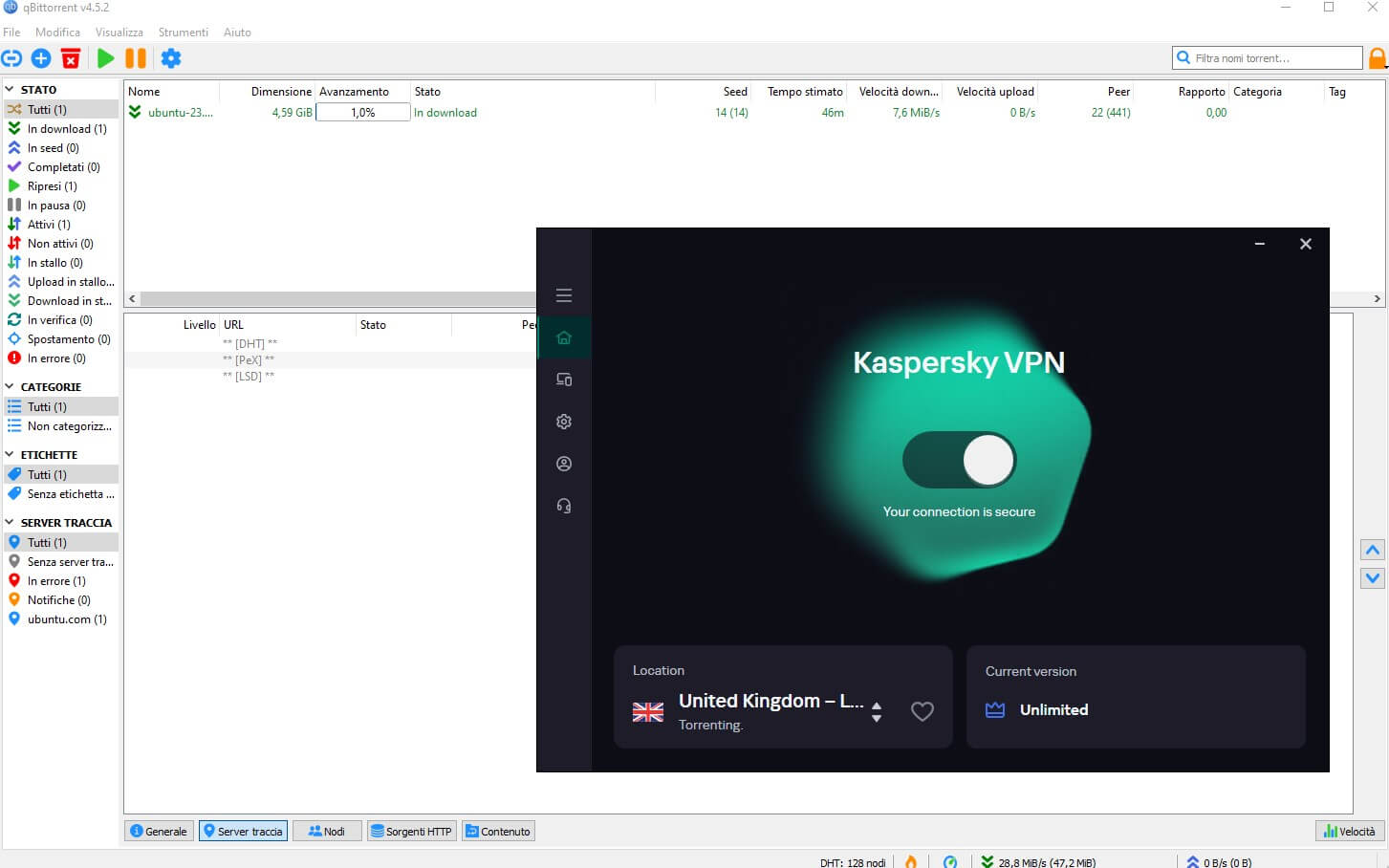Click the add torrent link icon in qBittorrent toolbar

11,58
